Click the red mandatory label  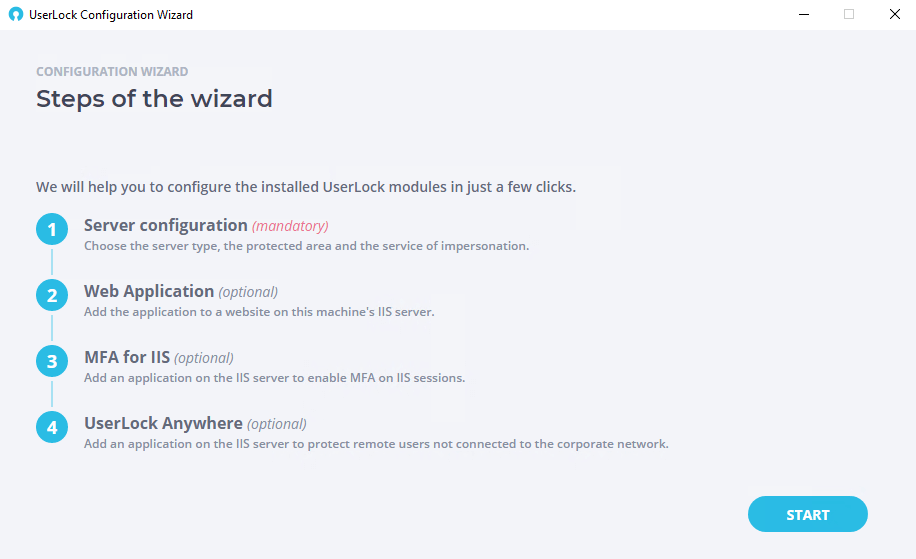(290, 226)
